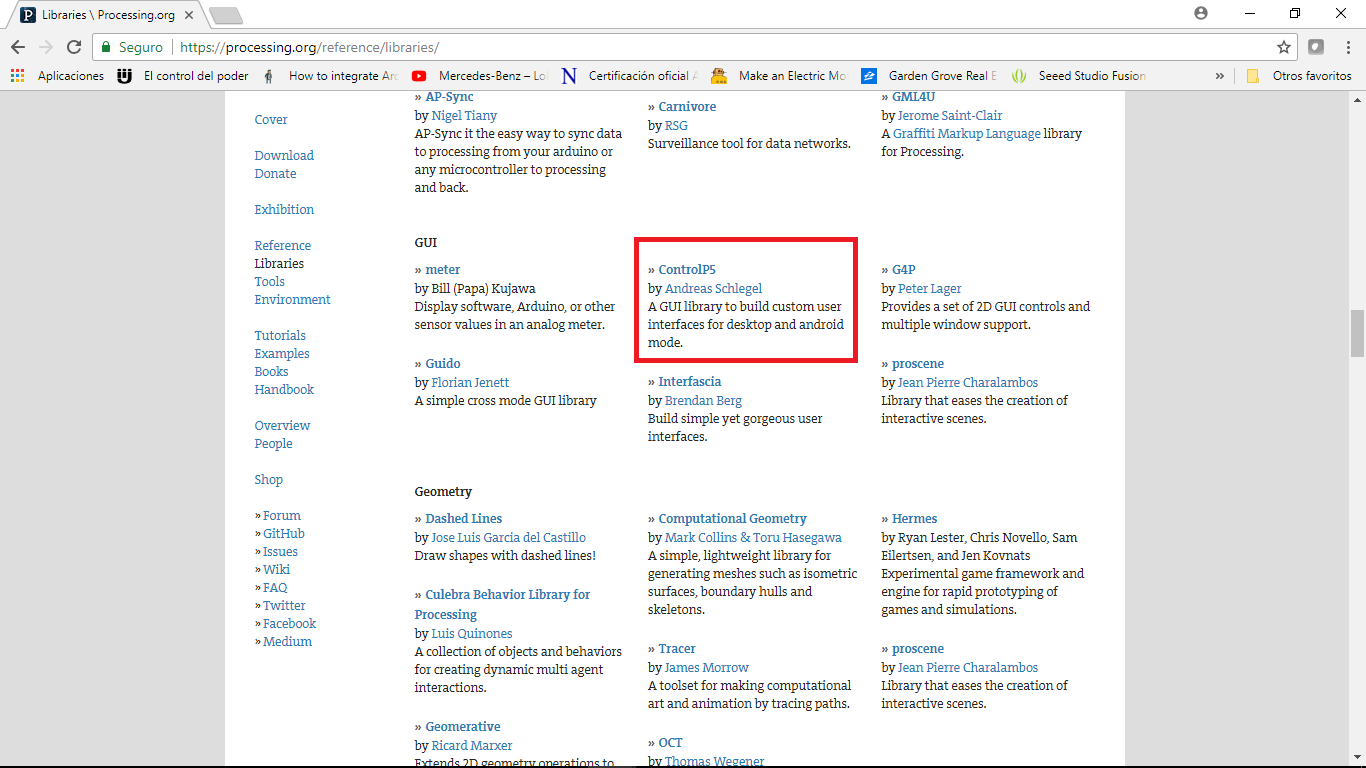The image size is (1366, 768).
Task: Open 'El control del poder' bookmark
Action: pyautogui.click(x=184, y=76)
